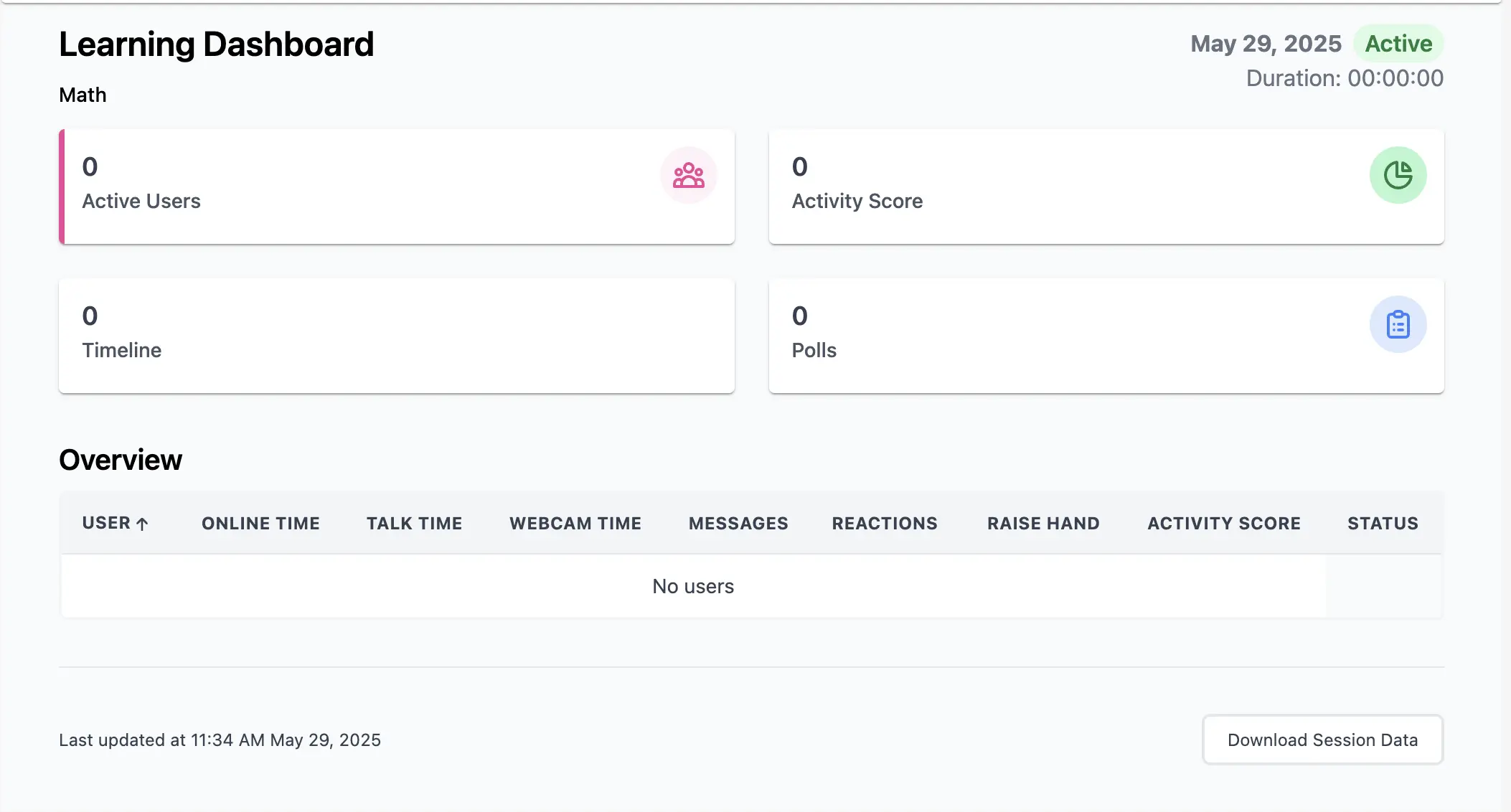The image size is (1511, 812).
Task: Sort by the Activity Score column header
Action: [x=1224, y=524]
